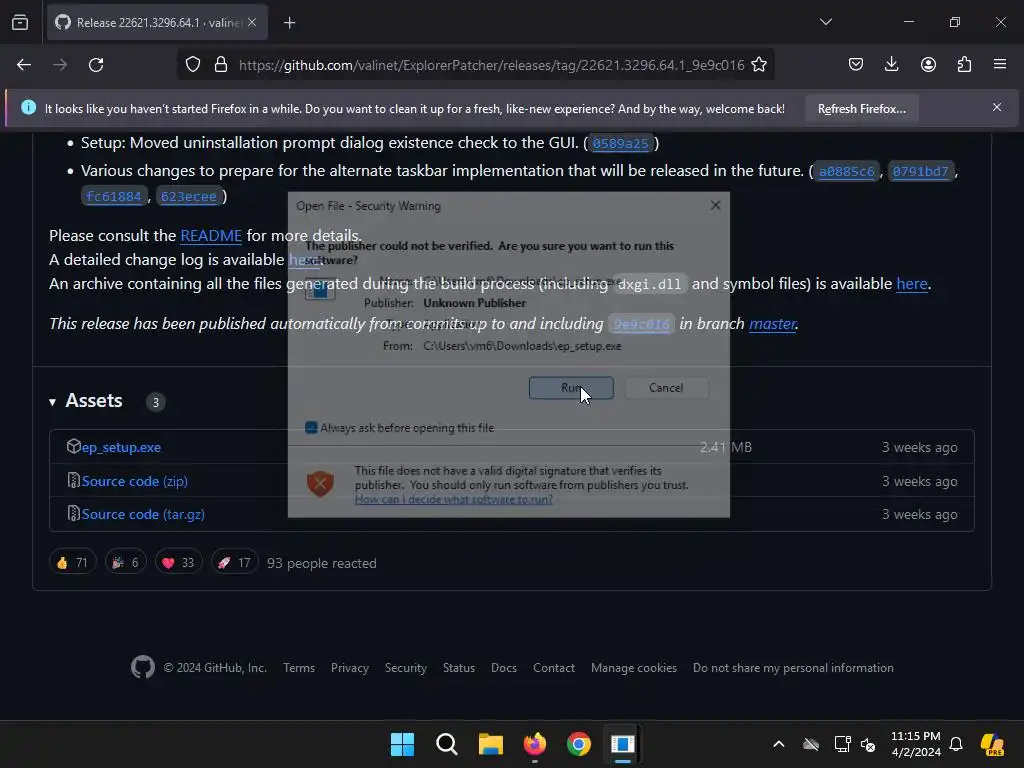Screen dimensions: 1024x768
Task: Open the notifications bell in the taskbar
Action: coord(956,744)
